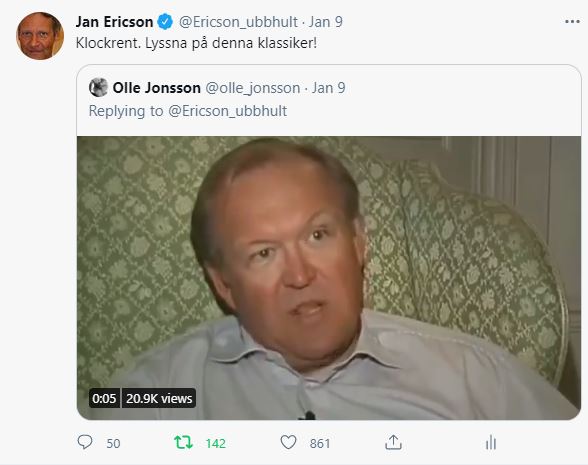Click the retweet count 142
The width and height of the screenshot is (588, 465).
coord(216,444)
